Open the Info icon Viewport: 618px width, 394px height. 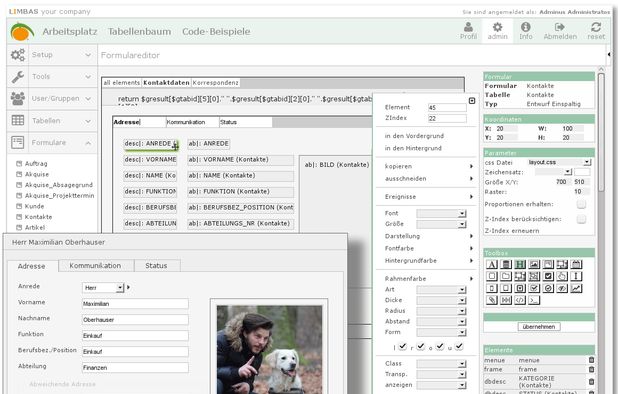(525, 27)
